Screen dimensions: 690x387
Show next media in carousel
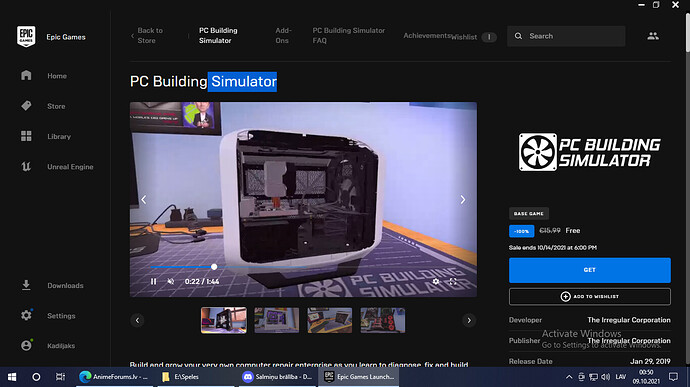(462, 199)
